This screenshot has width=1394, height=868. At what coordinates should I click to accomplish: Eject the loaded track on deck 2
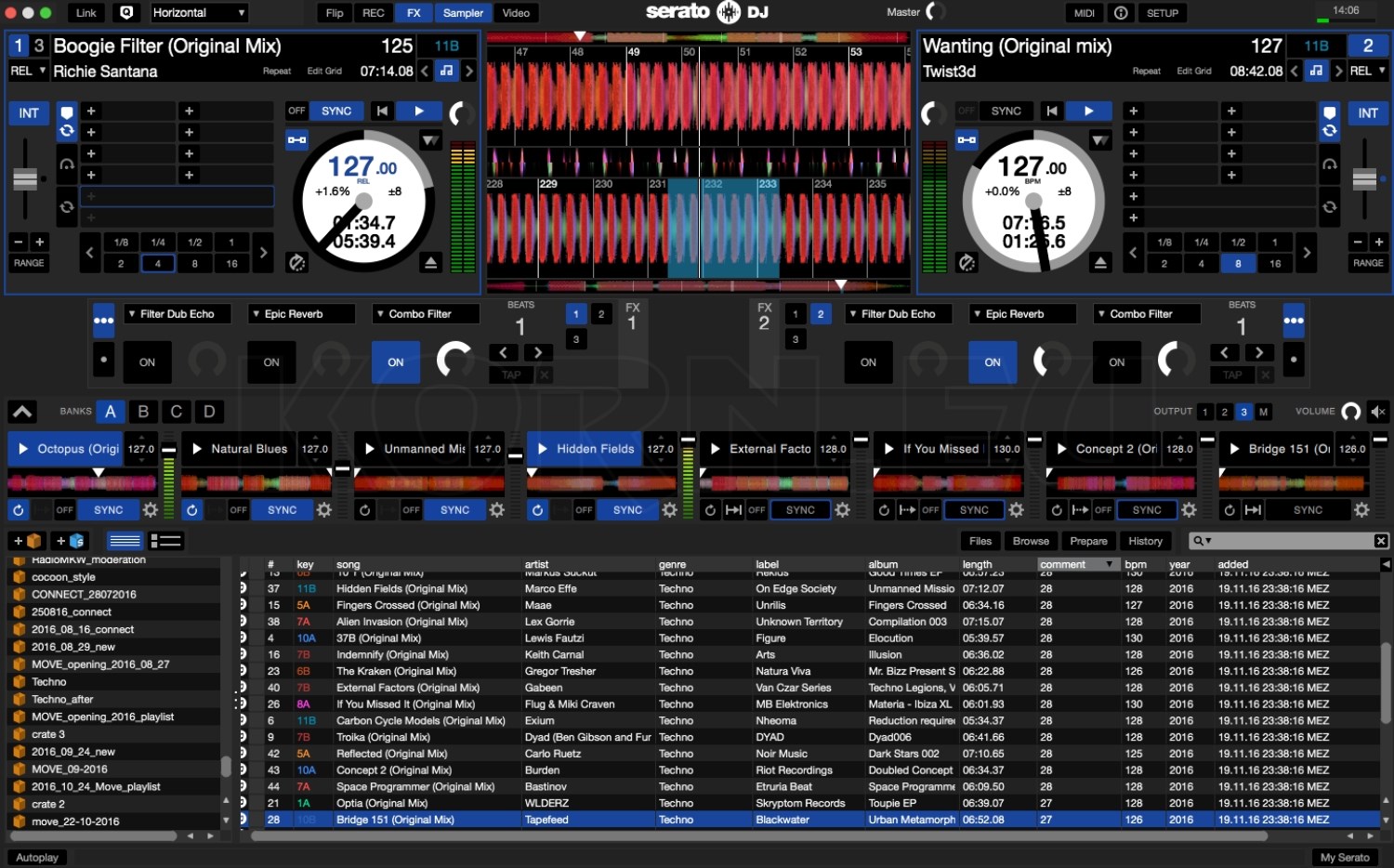[x=1101, y=261]
